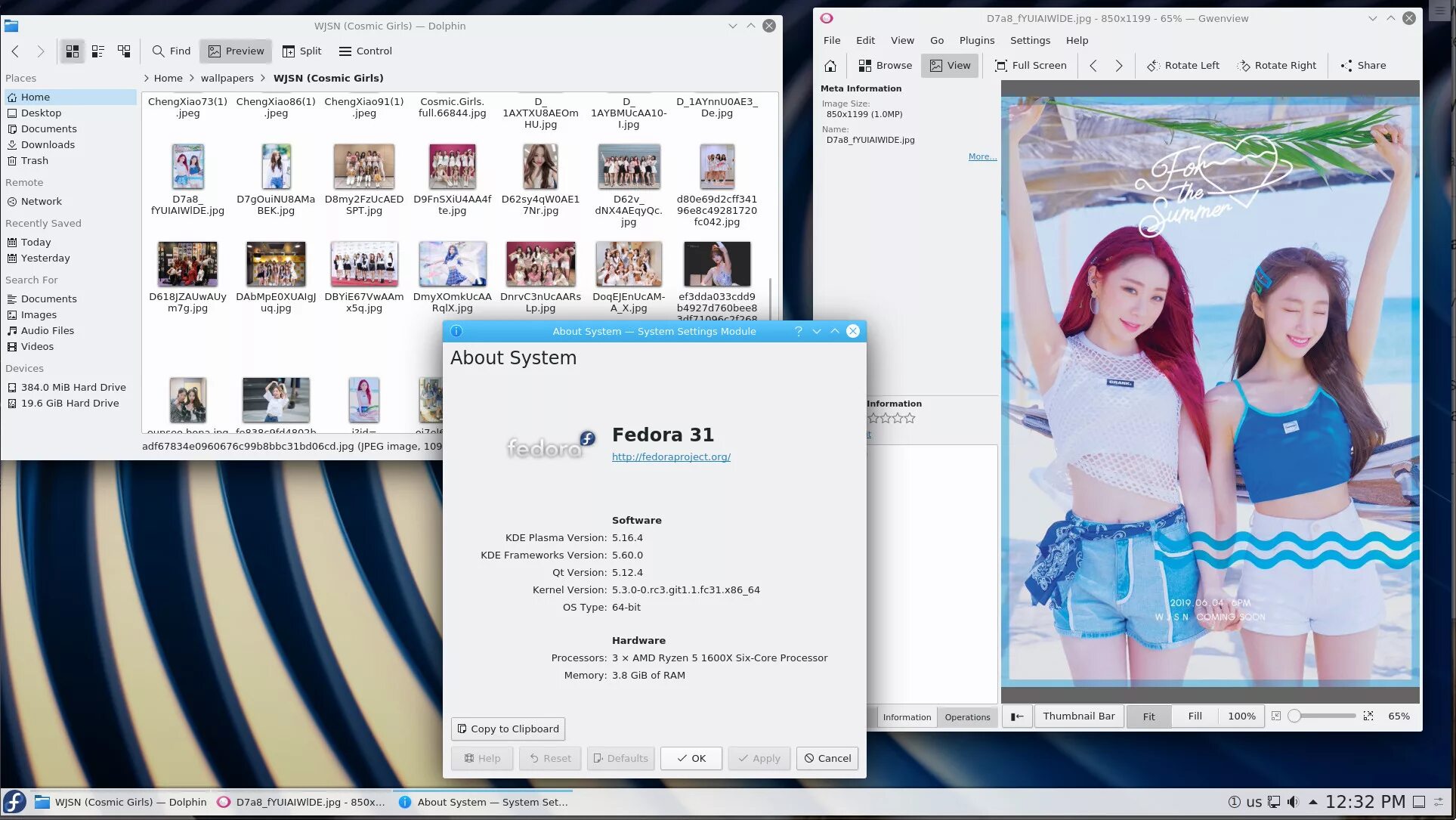Go to next image in Gwenview

pos(1119,66)
